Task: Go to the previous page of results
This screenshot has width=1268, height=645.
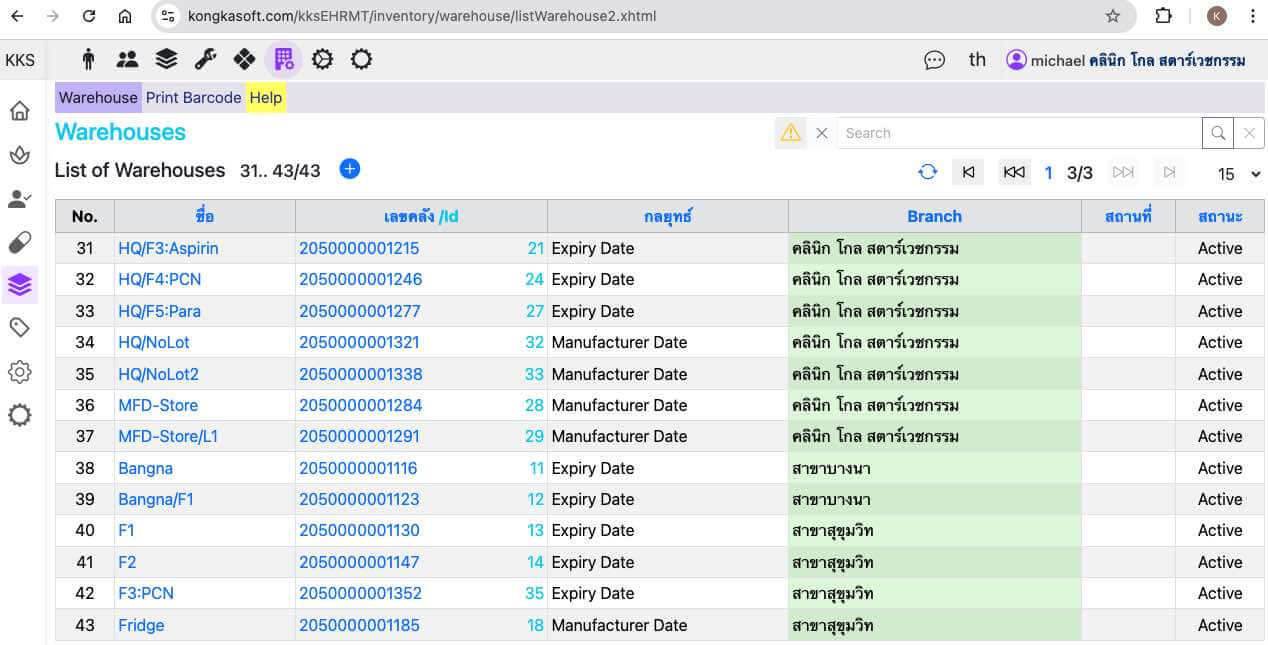Action: tap(1013, 172)
